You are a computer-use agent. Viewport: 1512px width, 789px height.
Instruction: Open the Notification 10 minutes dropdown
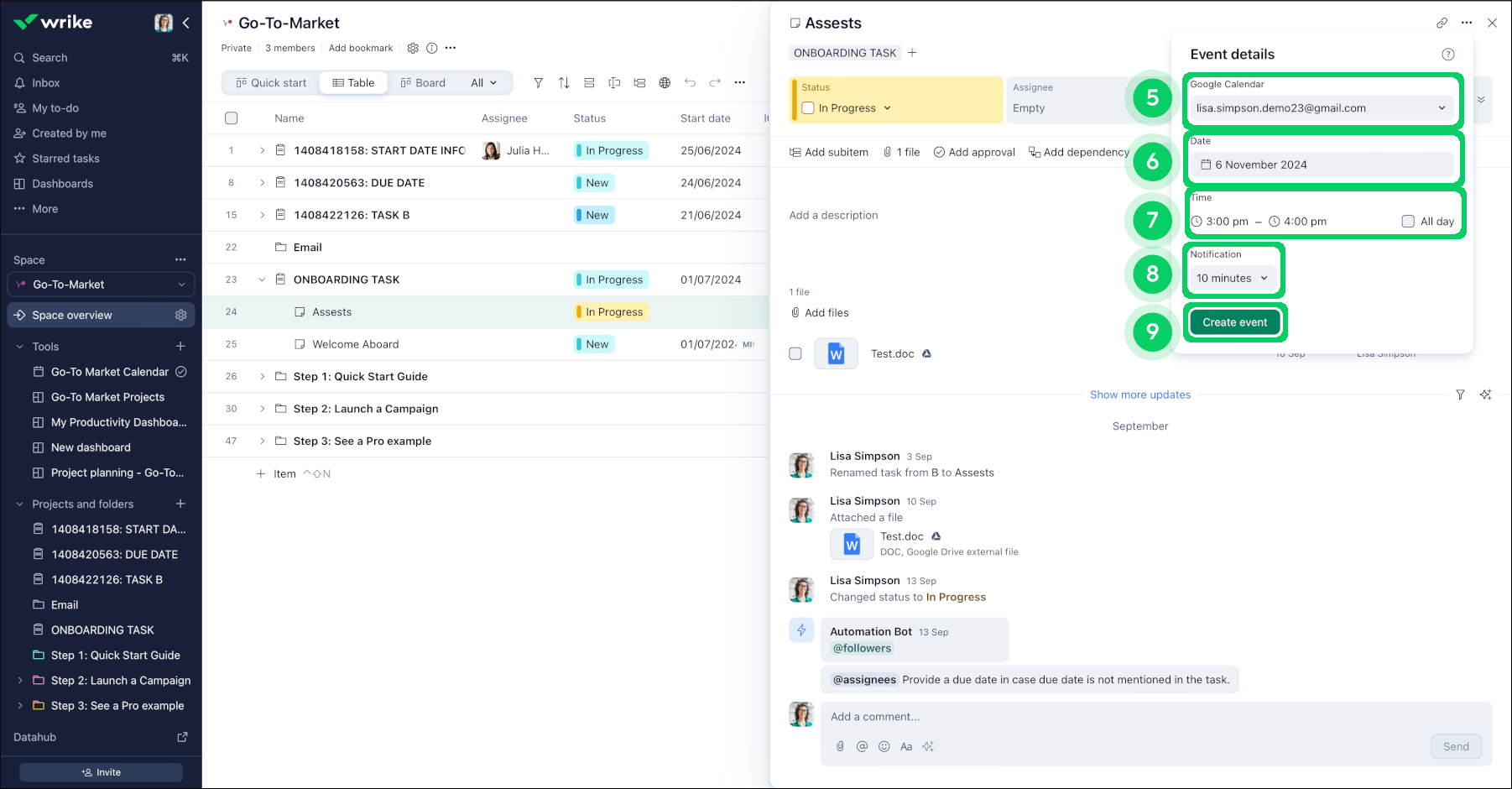click(1232, 278)
